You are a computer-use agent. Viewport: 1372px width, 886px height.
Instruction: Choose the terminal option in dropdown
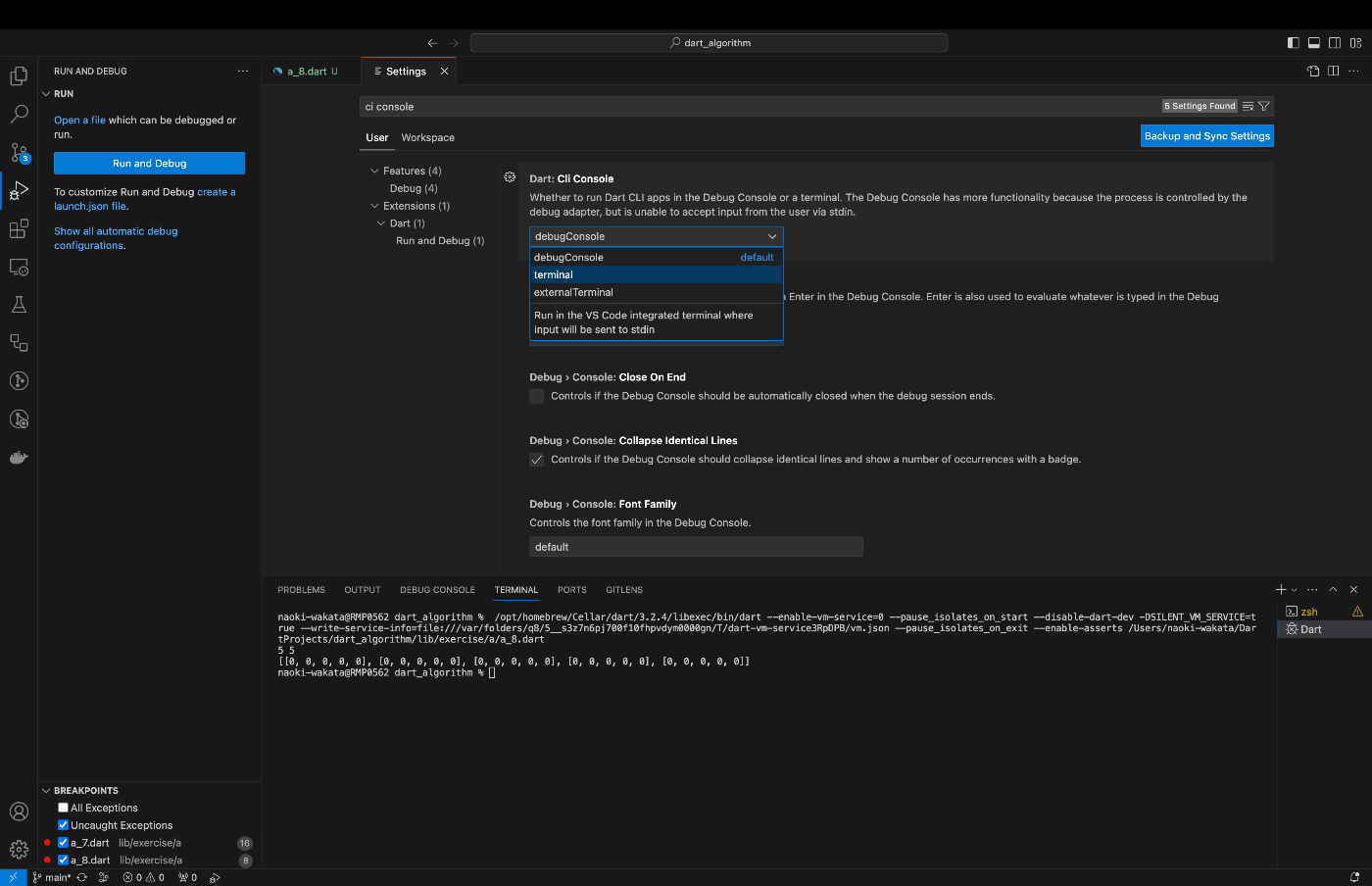tap(657, 274)
